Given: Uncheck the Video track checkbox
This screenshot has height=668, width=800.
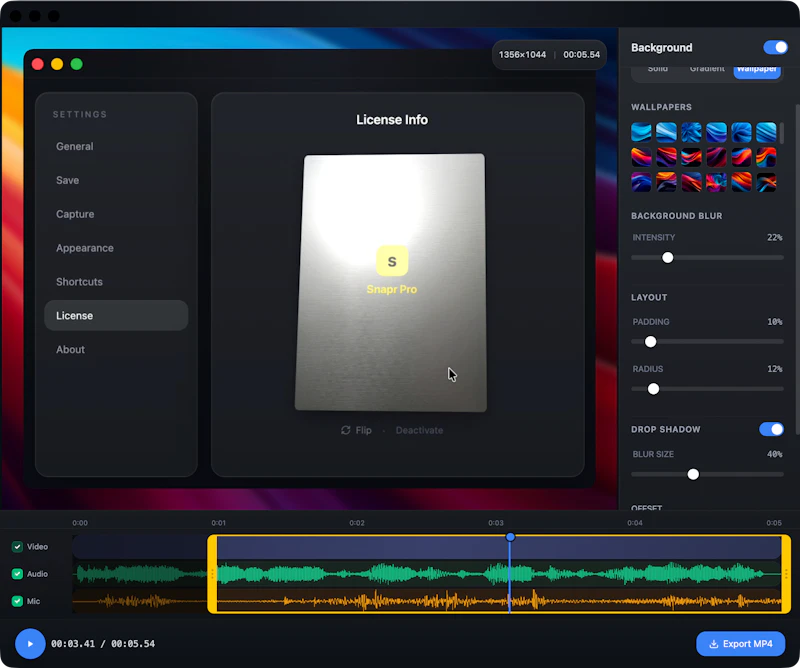Looking at the screenshot, I should pos(17,547).
